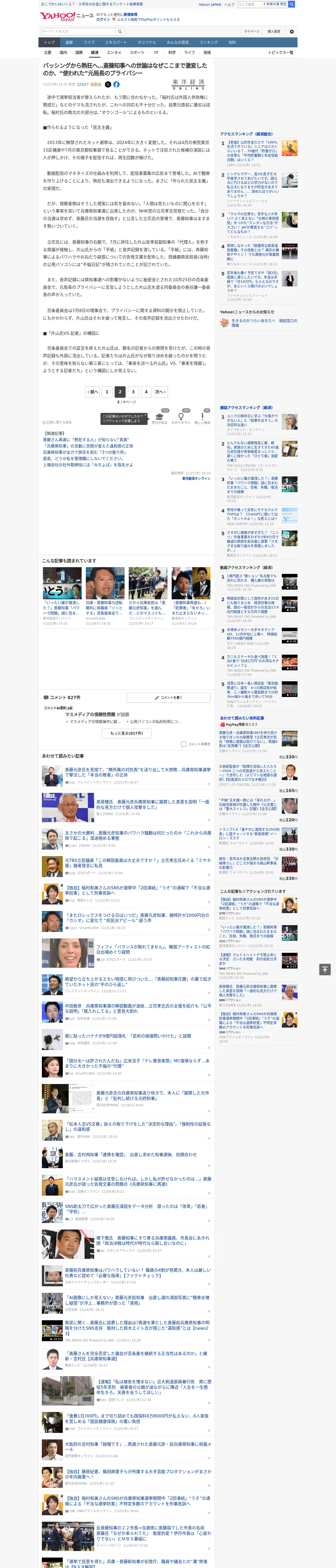Open the ランキング navigation tab
336x1568 pixels.
tap(209, 42)
